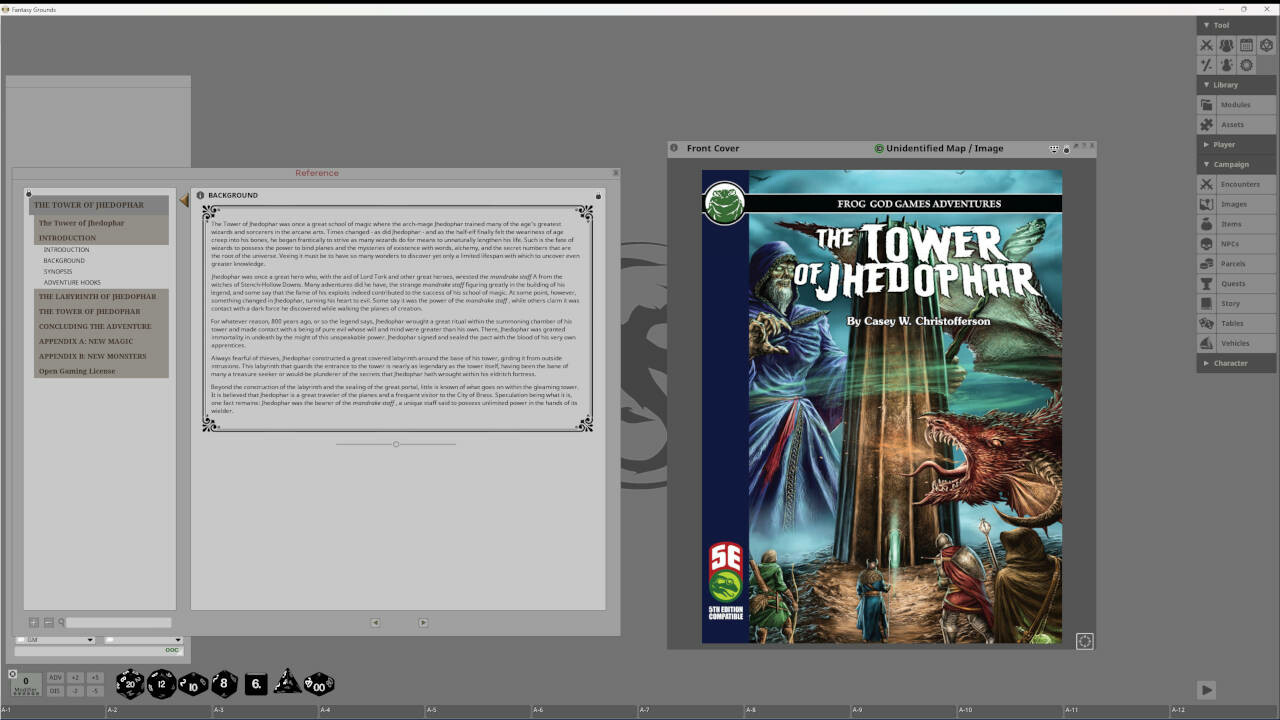This screenshot has height=720, width=1280.
Task: Toggle the +2 modifier button
Action: coord(77,677)
